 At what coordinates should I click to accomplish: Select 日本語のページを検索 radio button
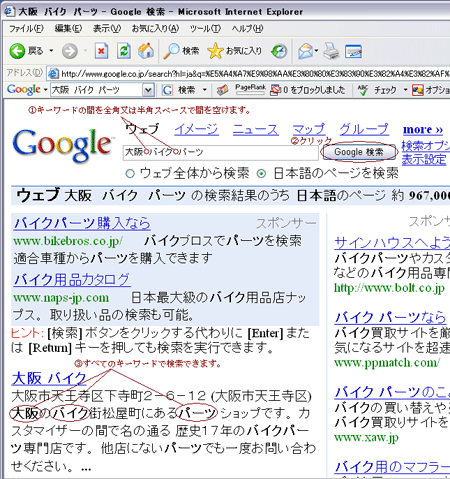262,173
